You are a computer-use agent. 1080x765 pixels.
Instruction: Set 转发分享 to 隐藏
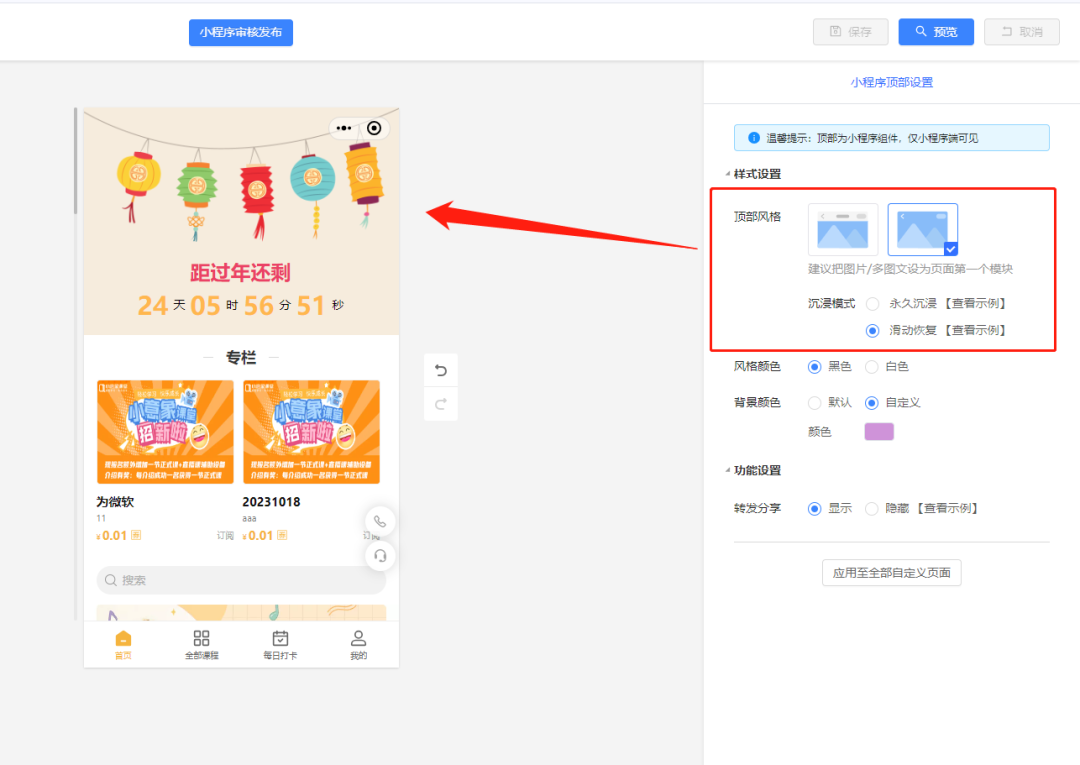click(871, 508)
